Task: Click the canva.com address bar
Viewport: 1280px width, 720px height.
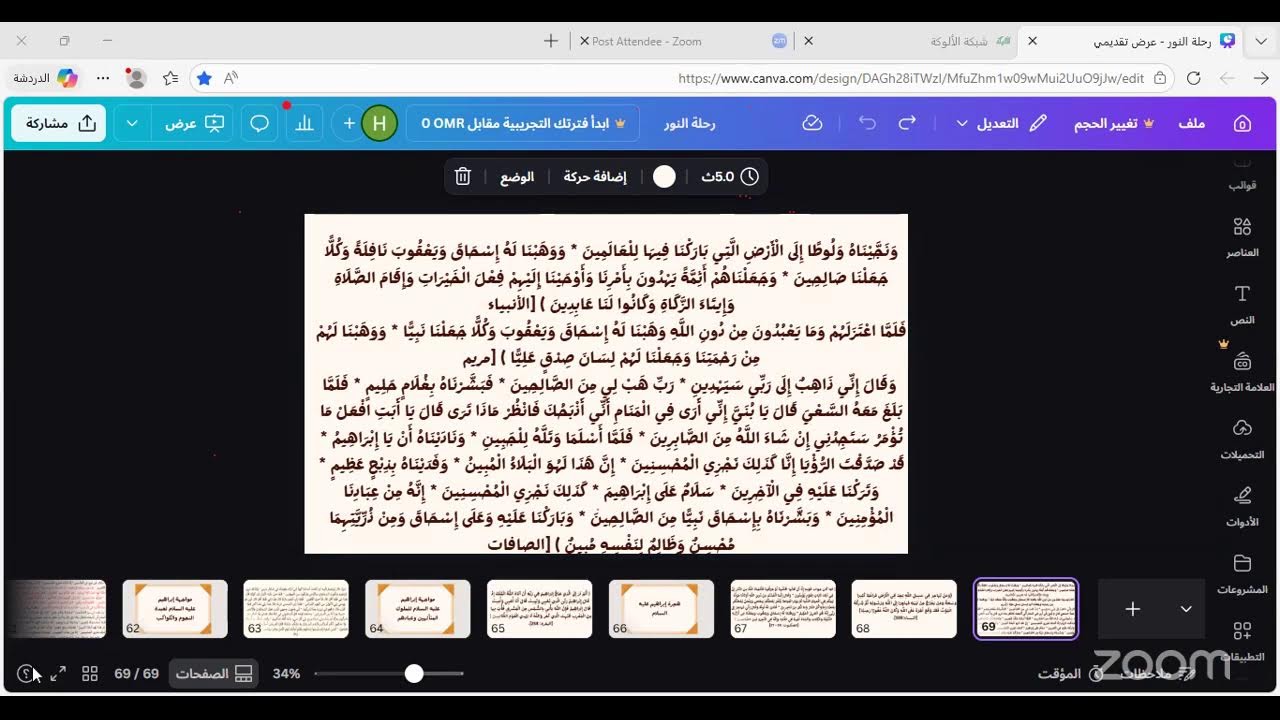Action: [x=680, y=78]
